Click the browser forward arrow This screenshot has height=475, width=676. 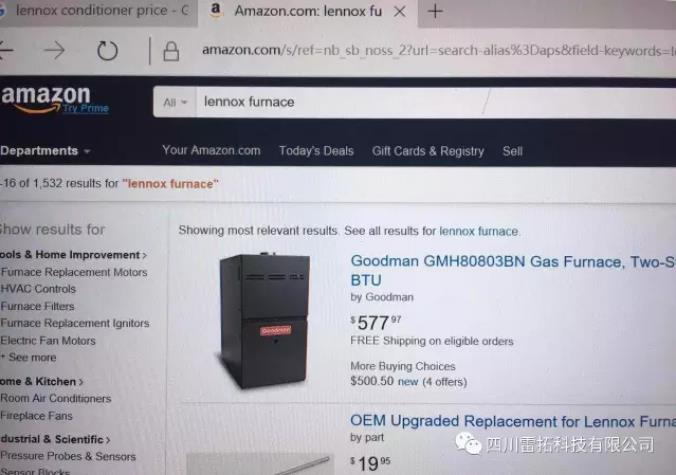click(55, 50)
